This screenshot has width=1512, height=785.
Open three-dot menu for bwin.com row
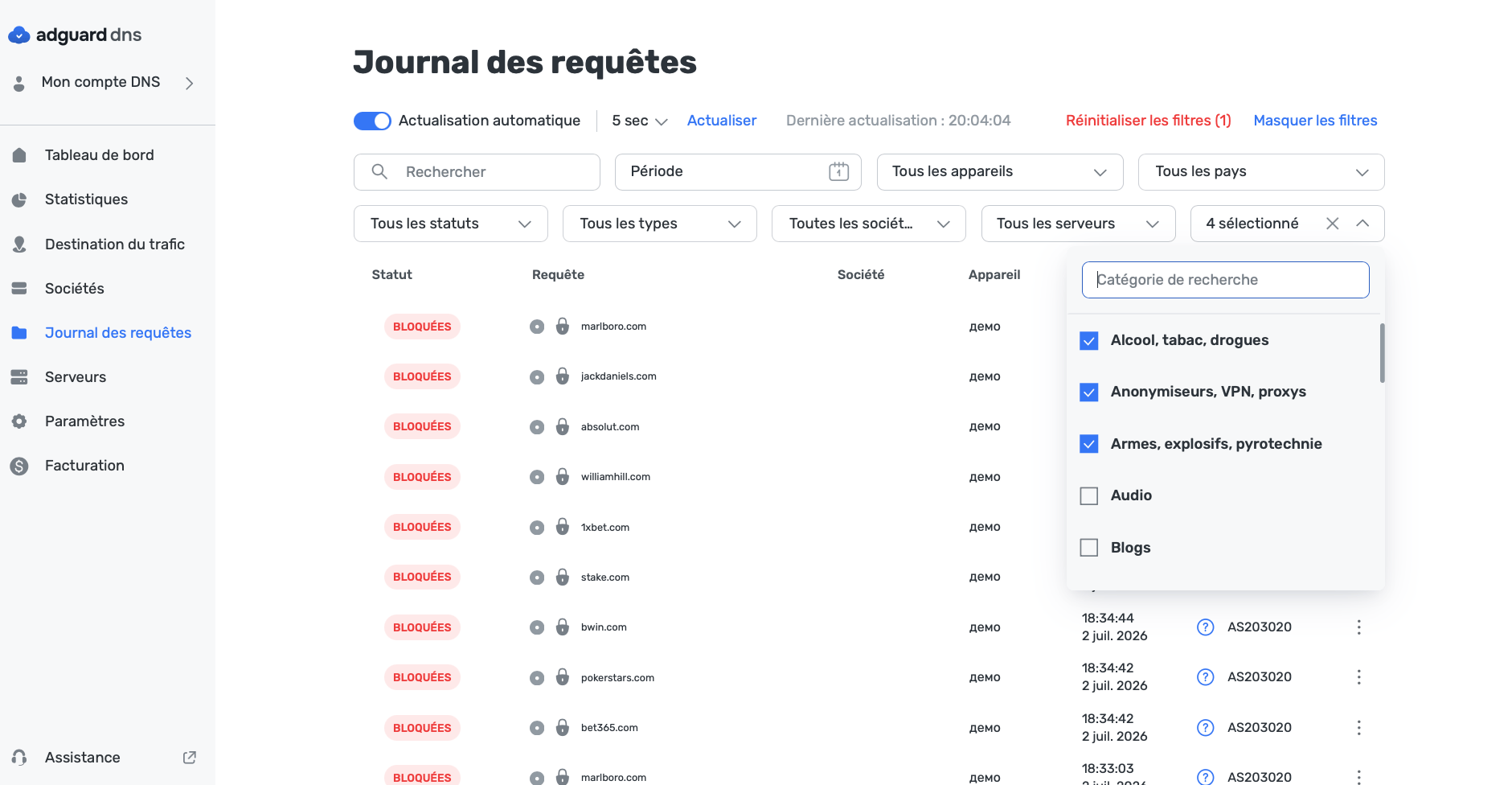coord(1359,627)
